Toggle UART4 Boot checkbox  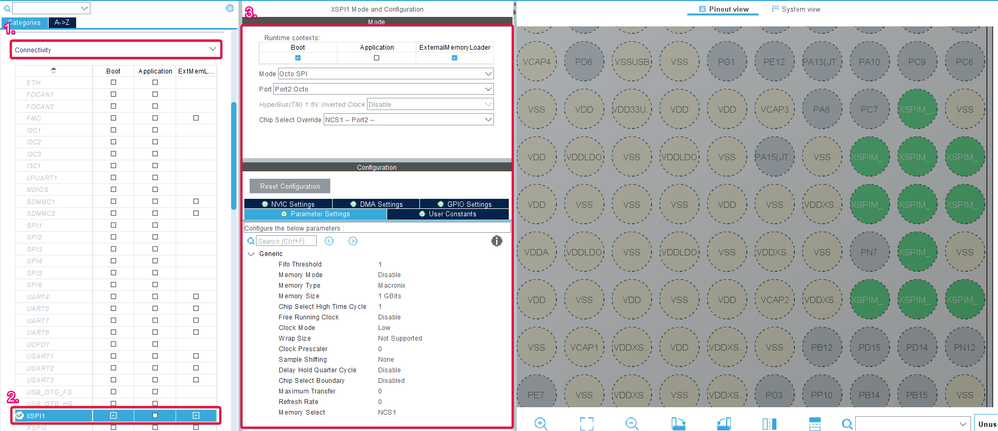point(113,297)
